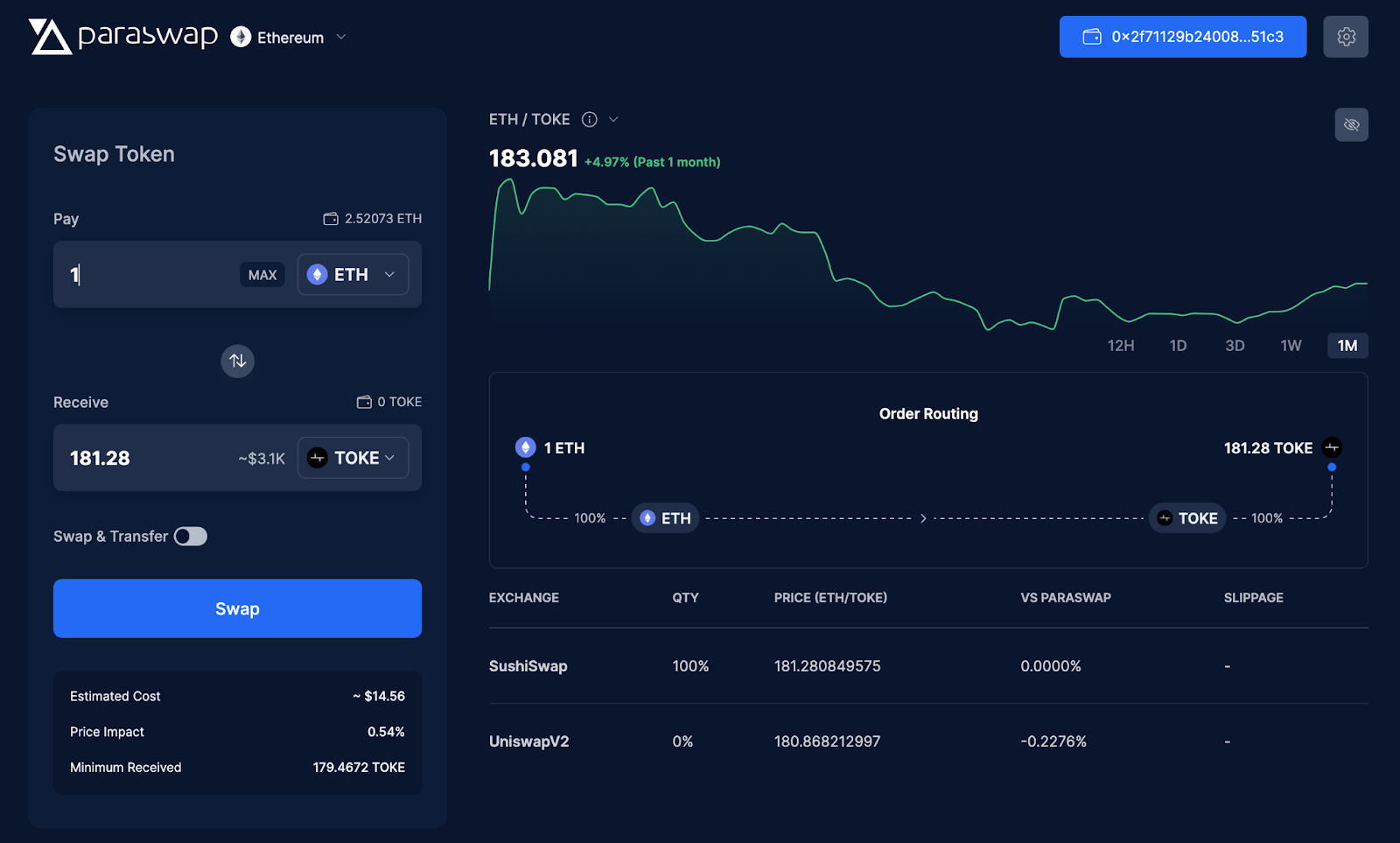Click the Swap Token panel heading
Image resolution: width=1400 pixels, height=843 pixels.
click(x=114, y=154)
